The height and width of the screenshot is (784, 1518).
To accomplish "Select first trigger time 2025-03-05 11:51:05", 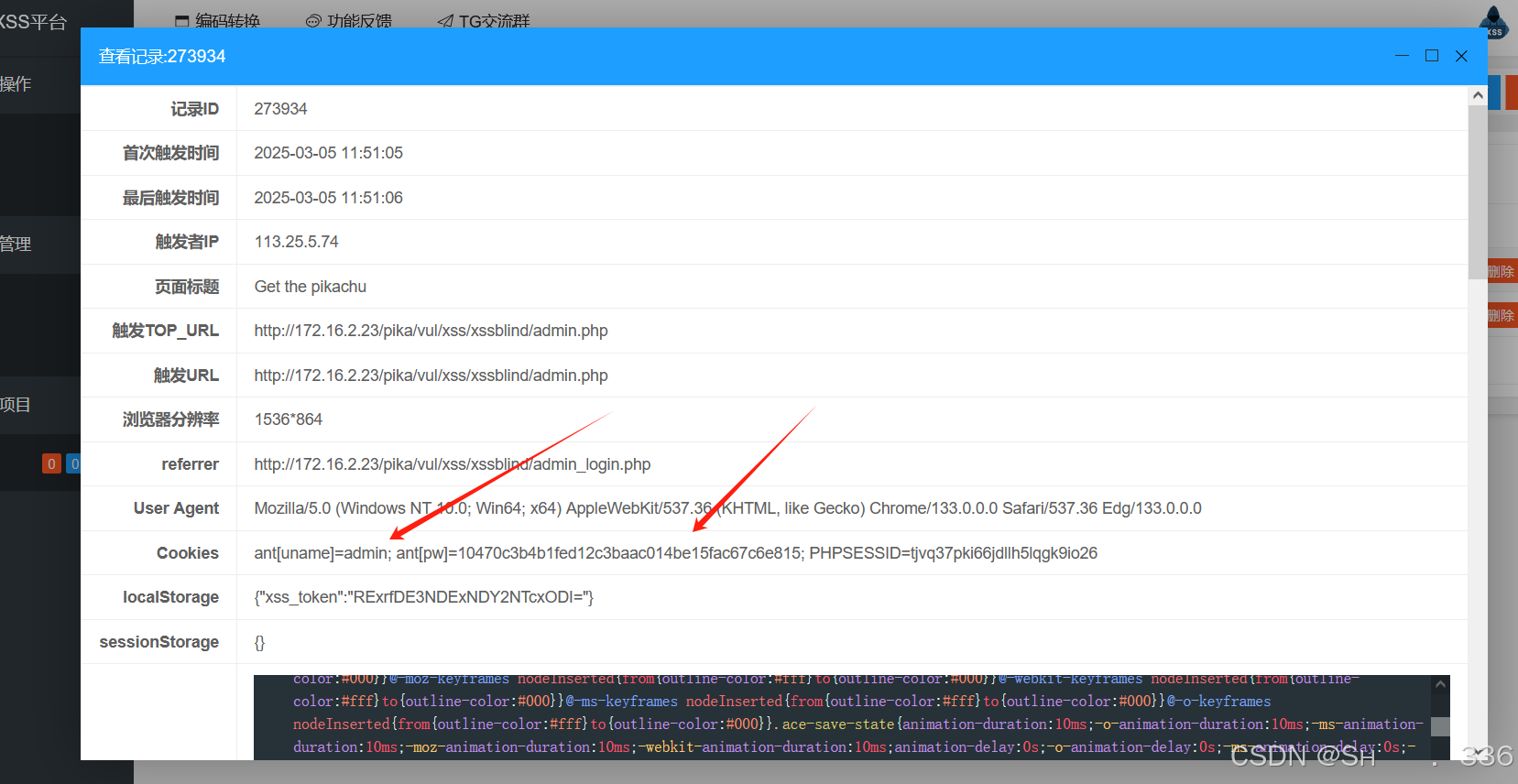I will pyautogui.click(x=328, y=153).
